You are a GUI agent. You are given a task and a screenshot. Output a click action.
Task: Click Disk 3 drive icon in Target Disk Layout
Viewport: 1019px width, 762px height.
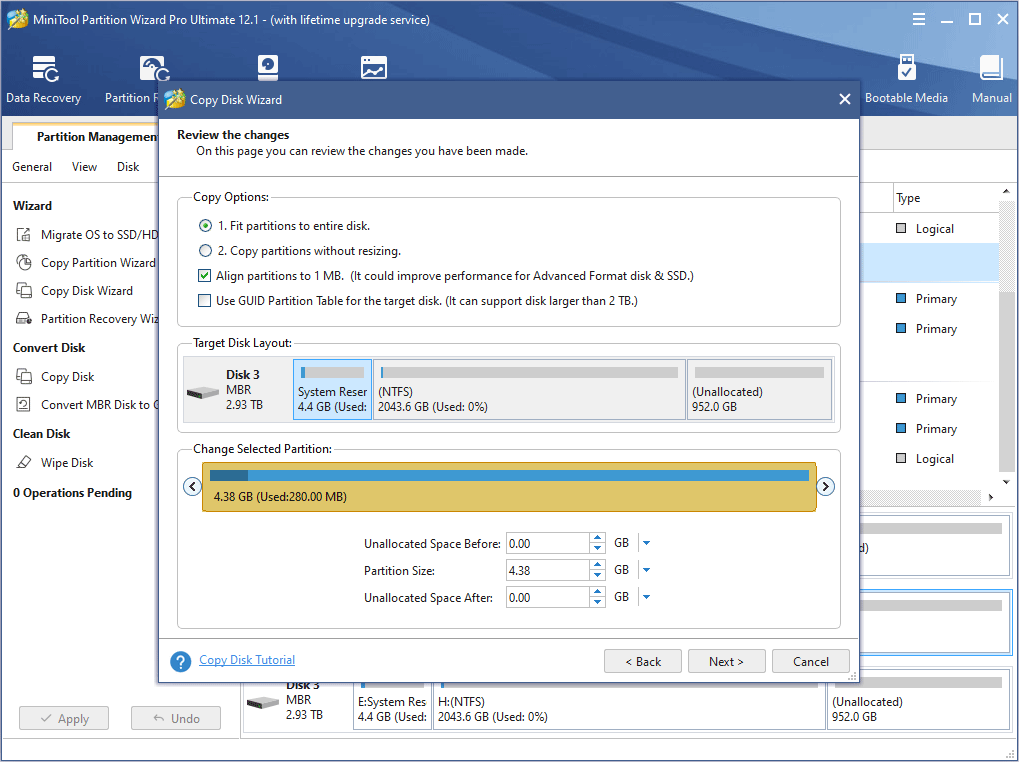(x=203, y=392)
